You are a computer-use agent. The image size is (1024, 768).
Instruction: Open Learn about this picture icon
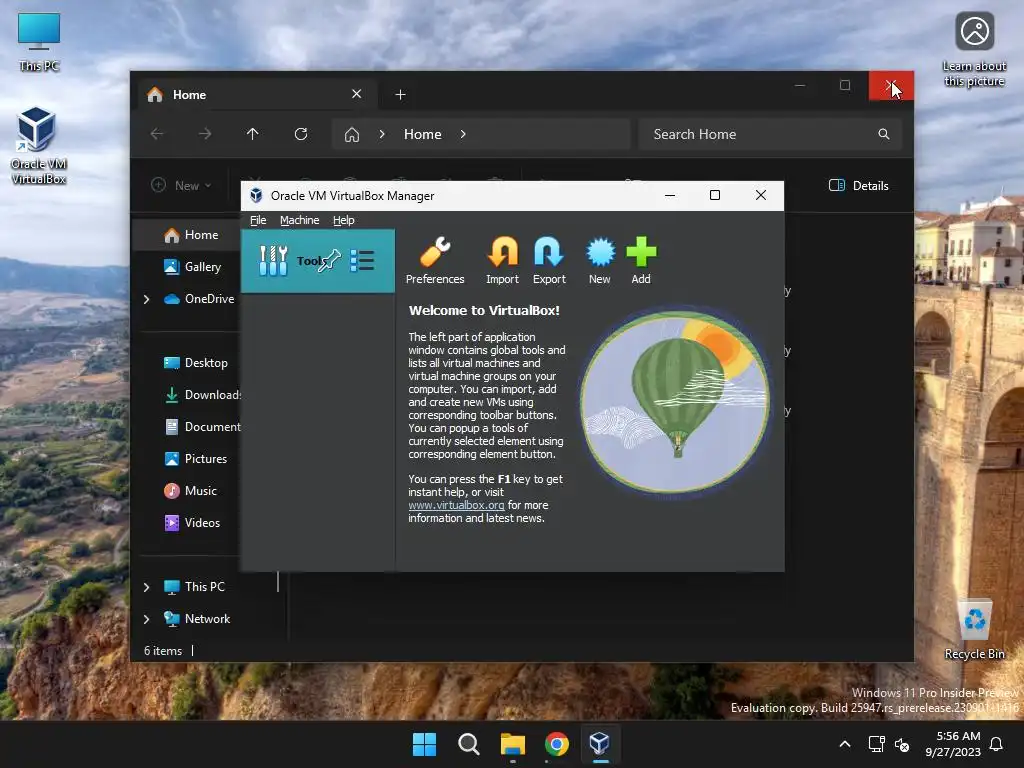tap(974, 50)
